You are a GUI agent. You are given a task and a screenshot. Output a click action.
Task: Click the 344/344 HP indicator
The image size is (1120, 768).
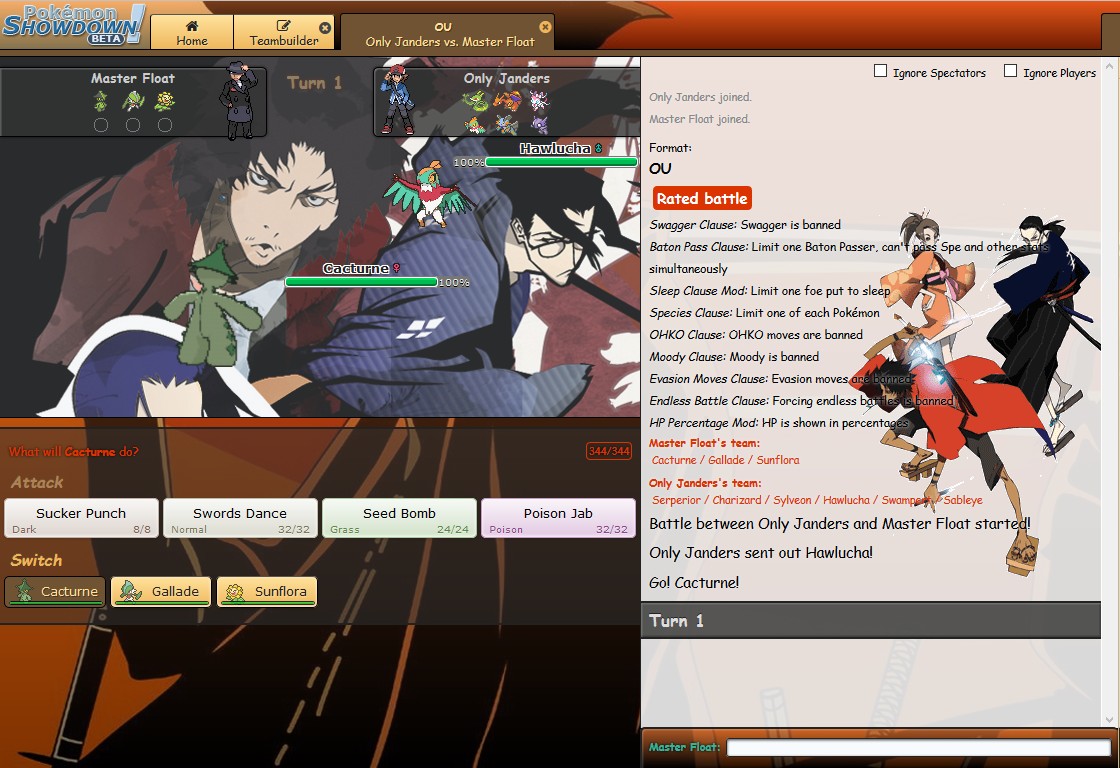pos(609,452)
